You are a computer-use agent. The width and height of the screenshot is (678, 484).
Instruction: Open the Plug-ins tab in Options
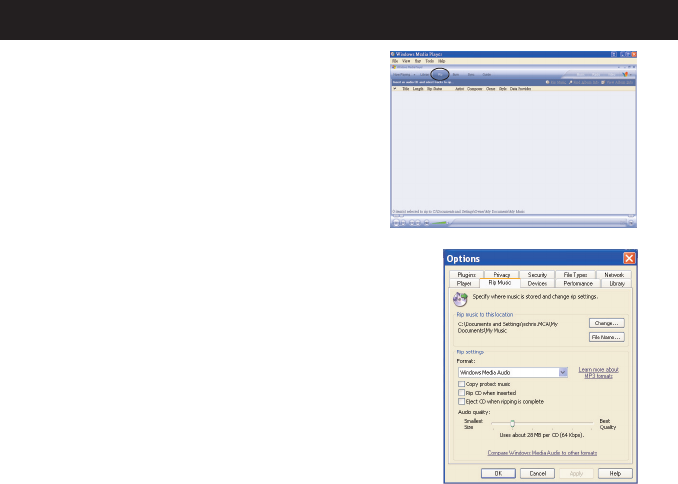(467, 275)
